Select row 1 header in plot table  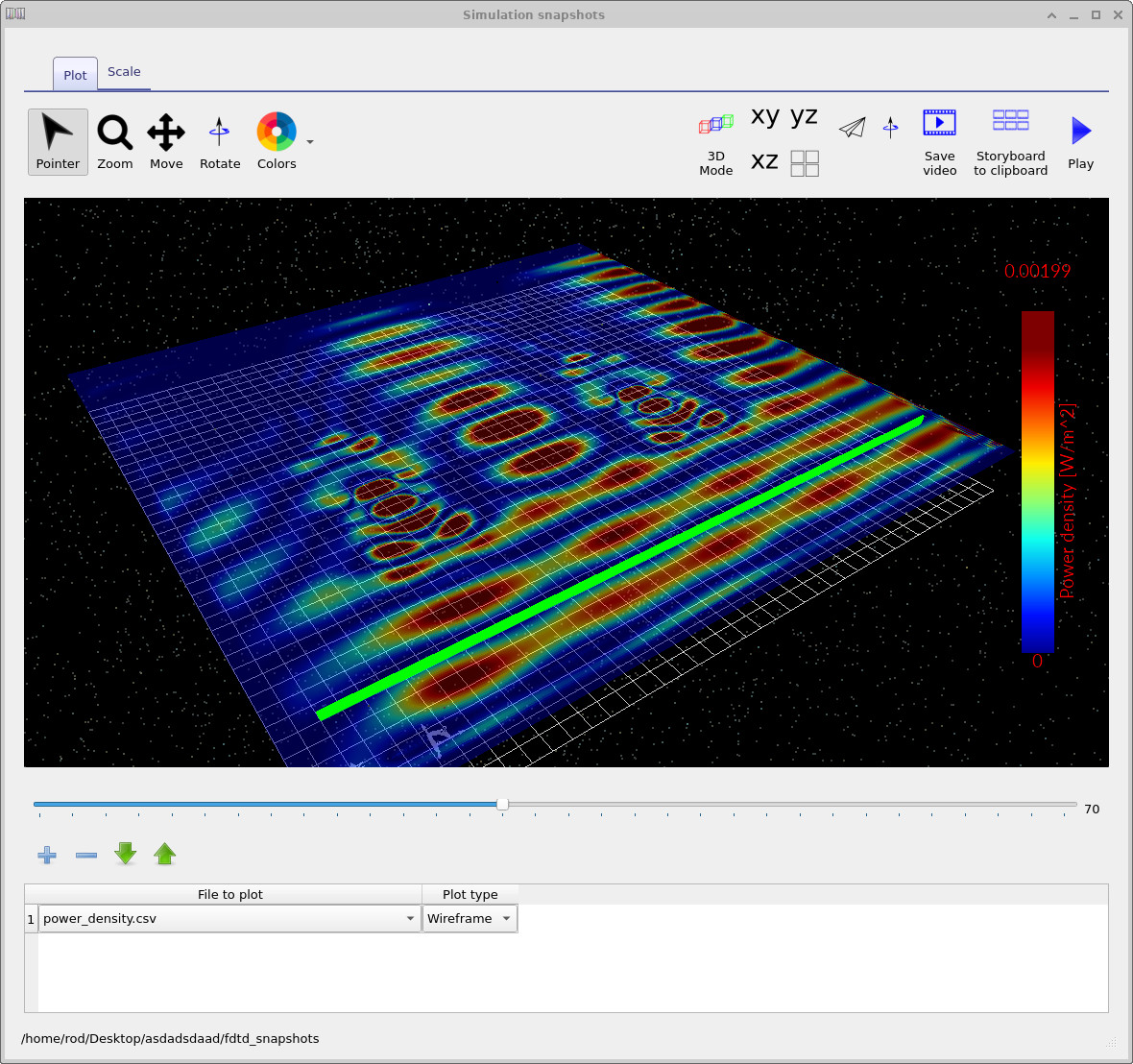[x=31, y=919]
